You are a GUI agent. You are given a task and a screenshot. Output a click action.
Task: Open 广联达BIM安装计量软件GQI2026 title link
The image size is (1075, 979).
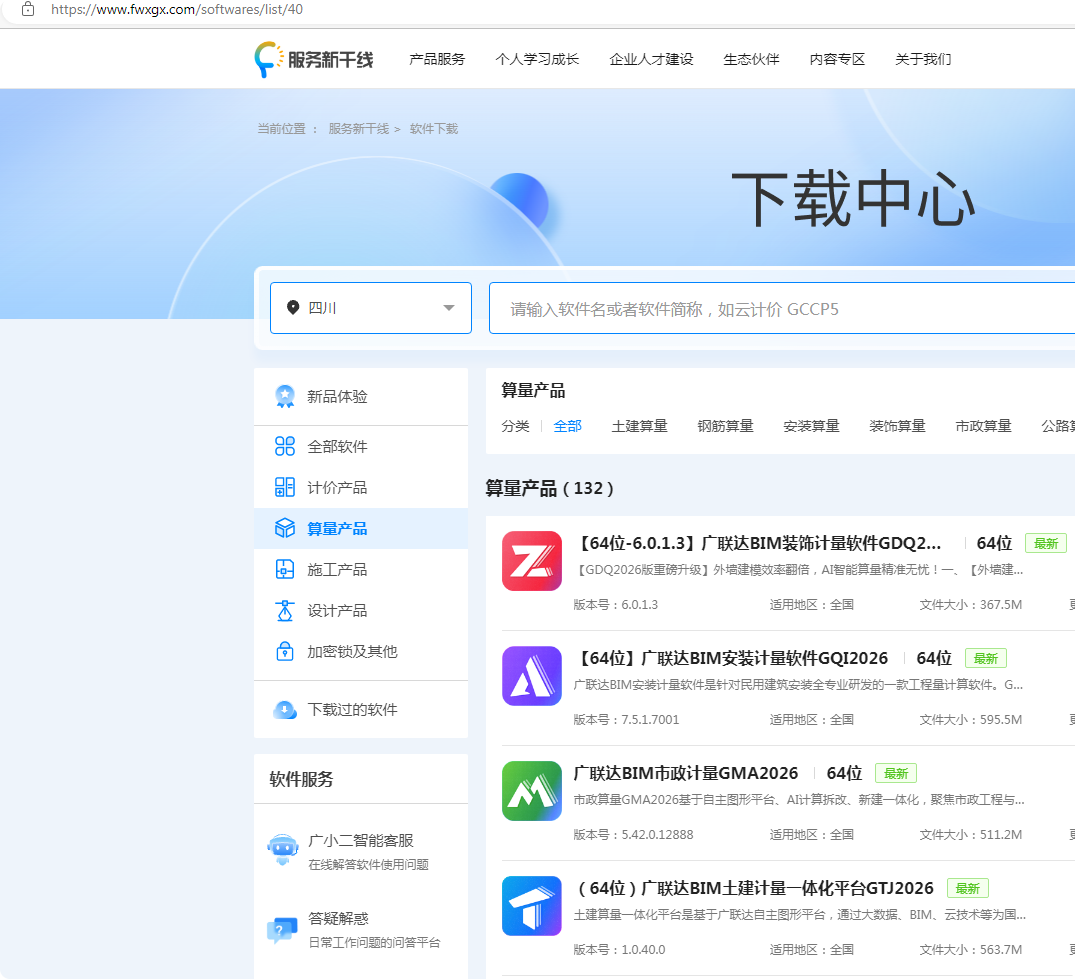(x=730, y=658)
